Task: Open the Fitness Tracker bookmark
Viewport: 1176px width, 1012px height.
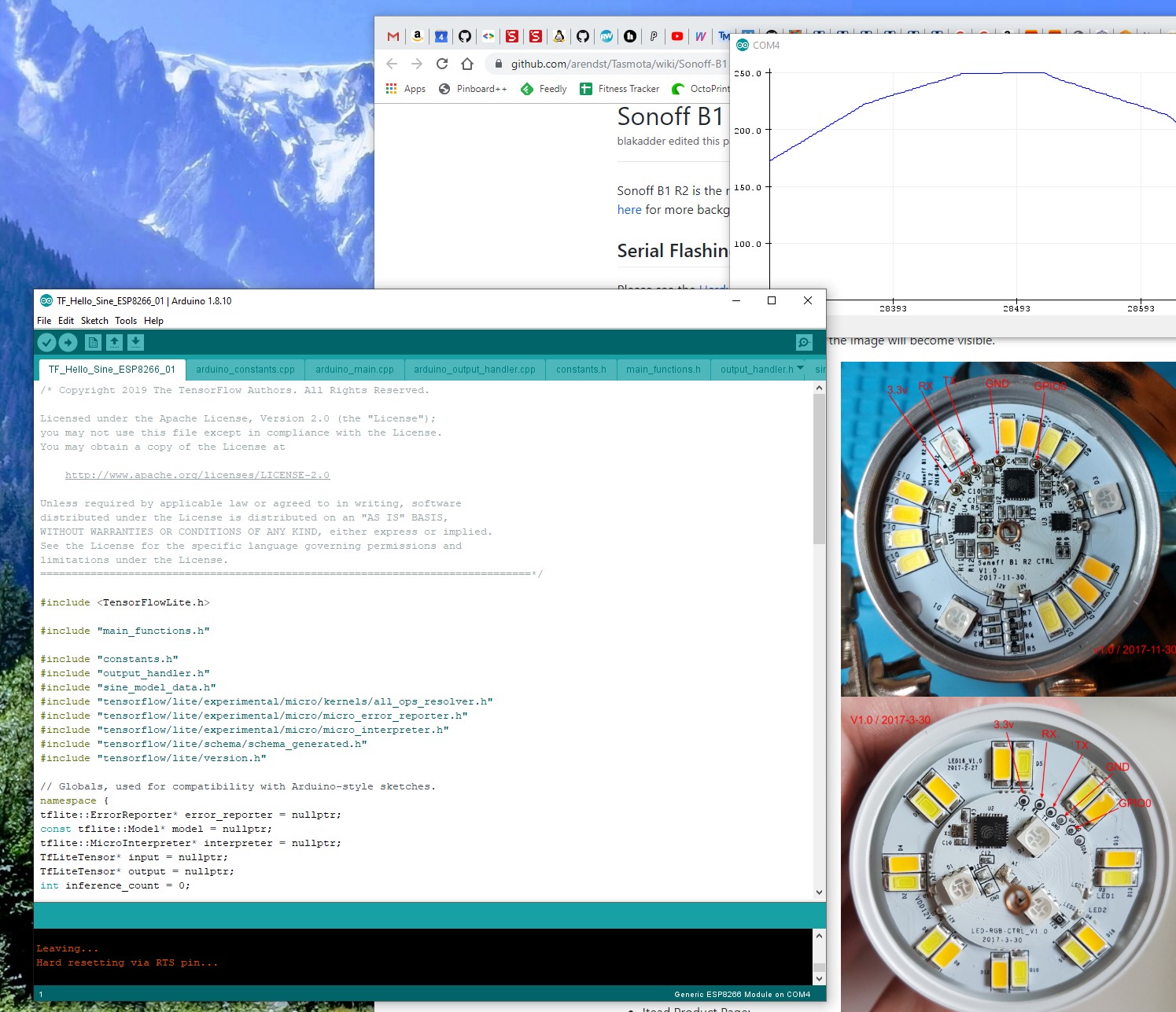Action: (x=620, y=89)
